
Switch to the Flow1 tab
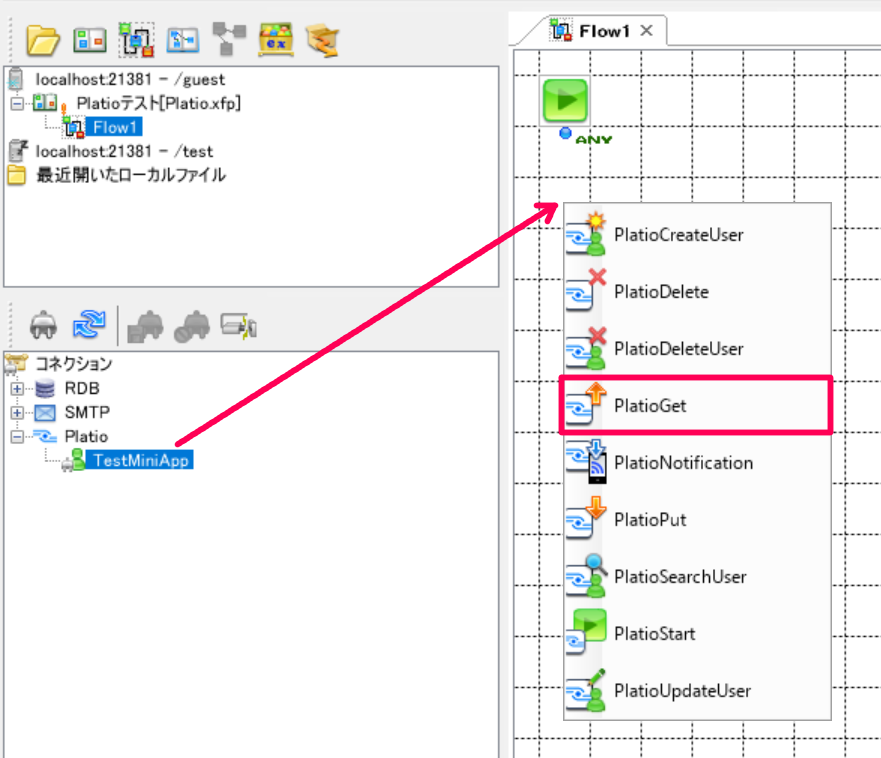point(603,31)
